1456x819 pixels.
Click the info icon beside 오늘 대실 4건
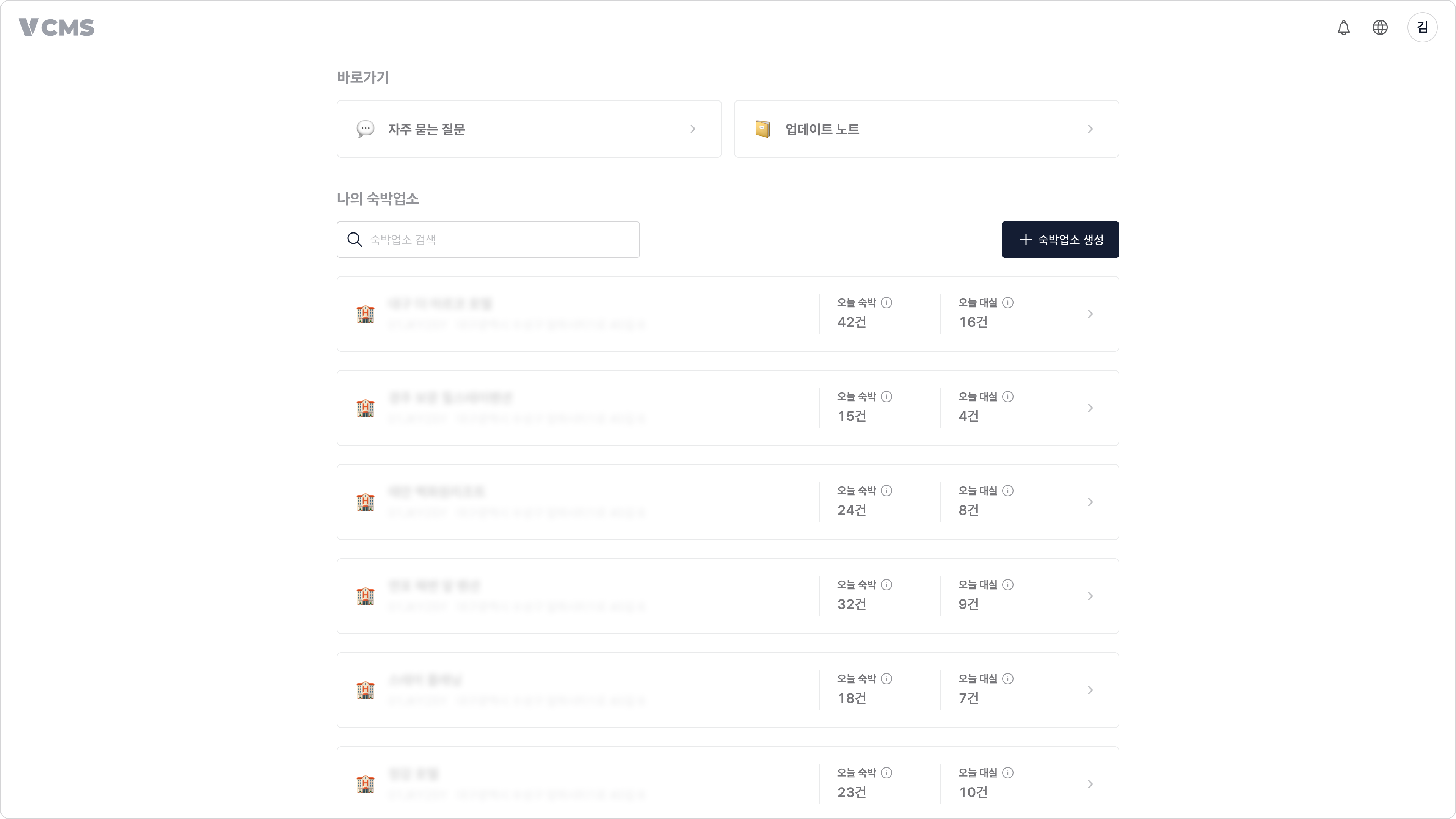1008,397
